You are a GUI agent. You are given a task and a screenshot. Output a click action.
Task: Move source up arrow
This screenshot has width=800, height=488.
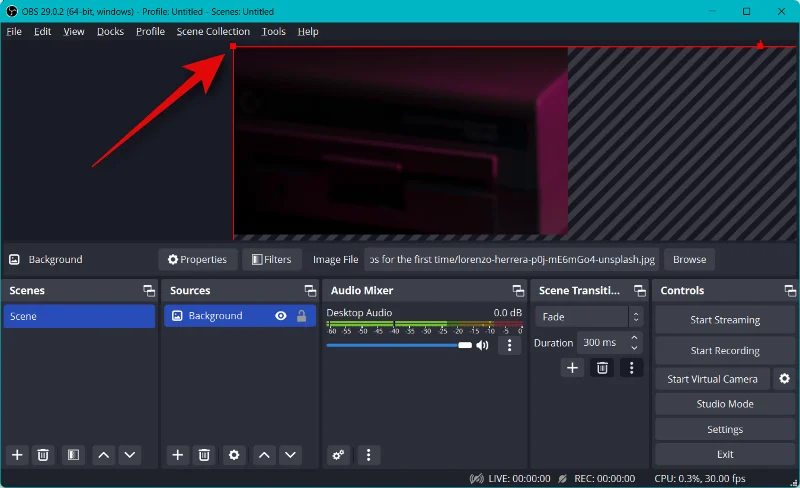point(264,455)
